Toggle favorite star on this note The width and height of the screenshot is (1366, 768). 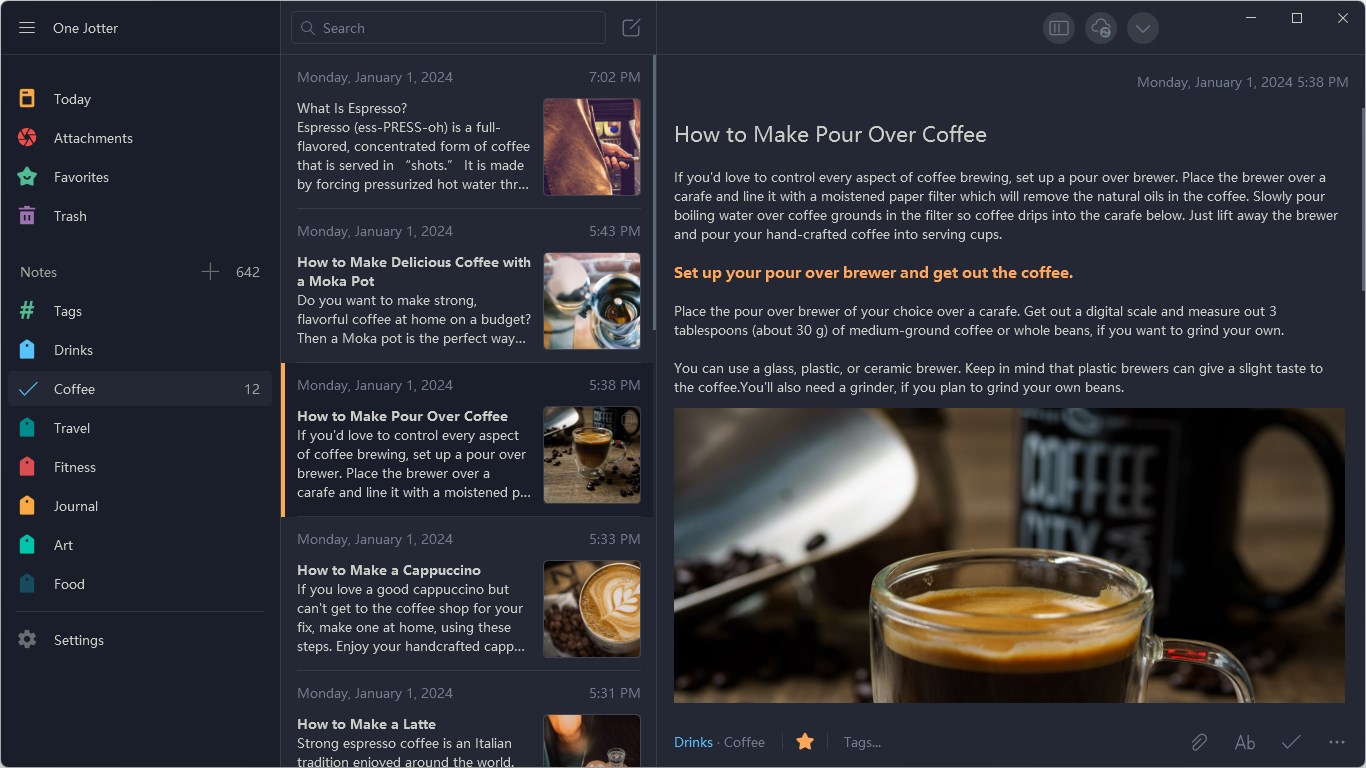[x=805, y=741]
